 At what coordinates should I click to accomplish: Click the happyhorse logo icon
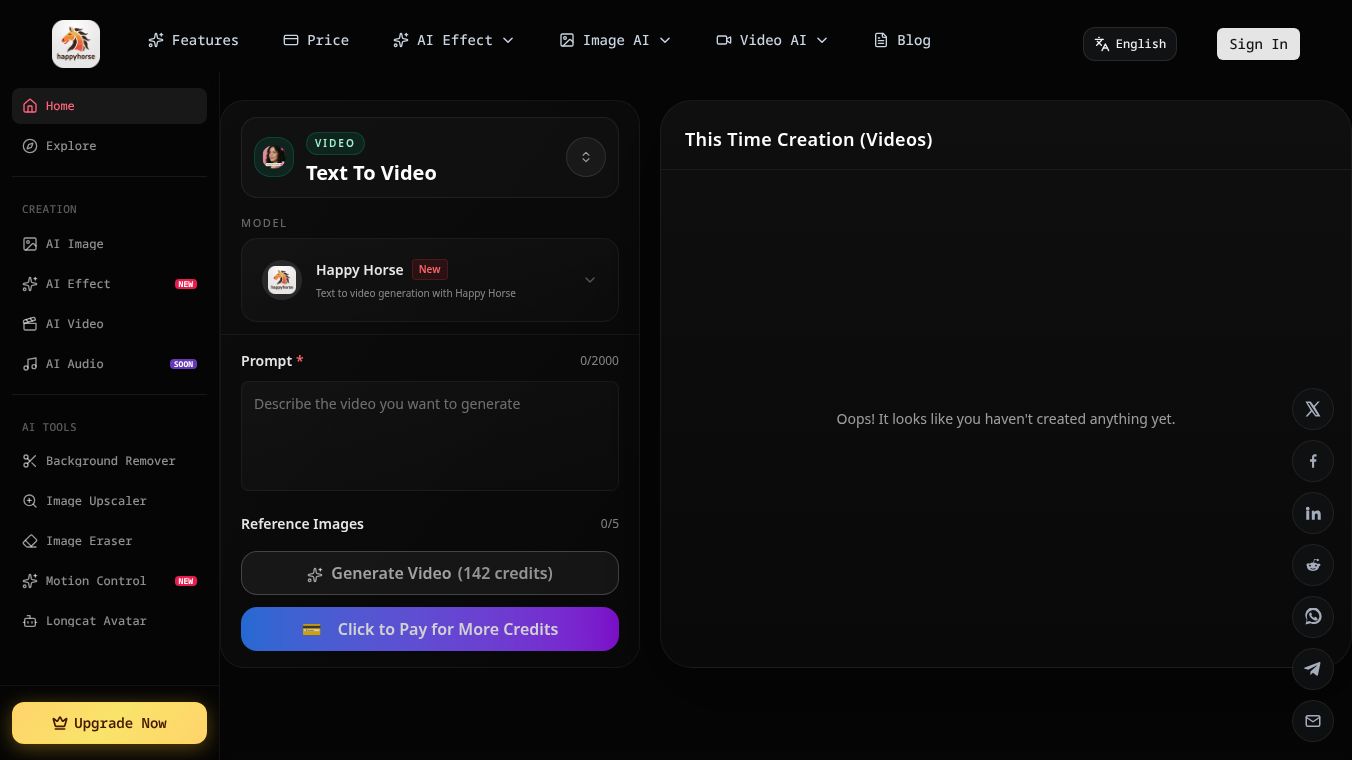coord(76,44)
